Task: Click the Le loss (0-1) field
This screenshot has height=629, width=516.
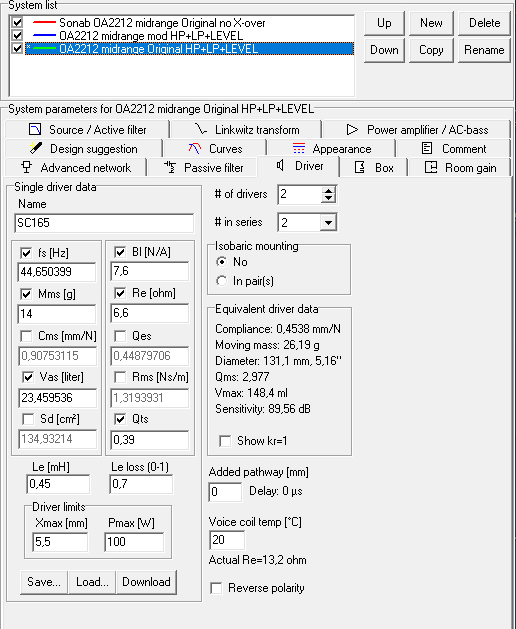Action: pos(141,484)
